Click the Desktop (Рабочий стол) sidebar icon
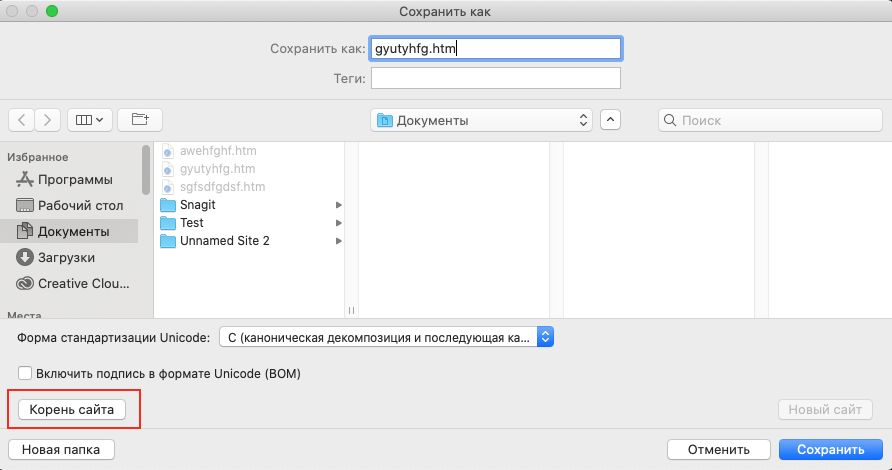This screenshot has width=892, height=470. 25,205
